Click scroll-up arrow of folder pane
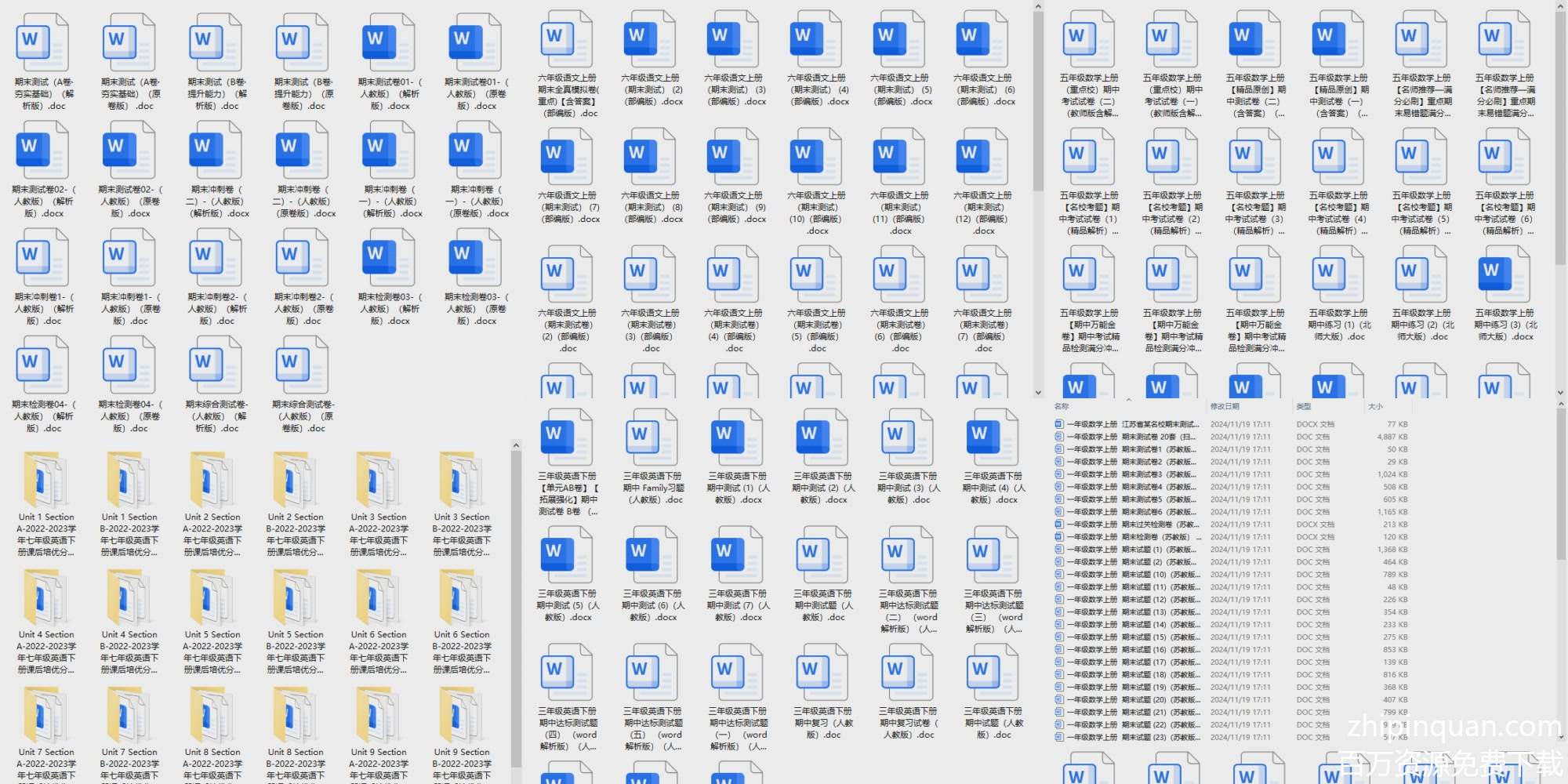 516,445
